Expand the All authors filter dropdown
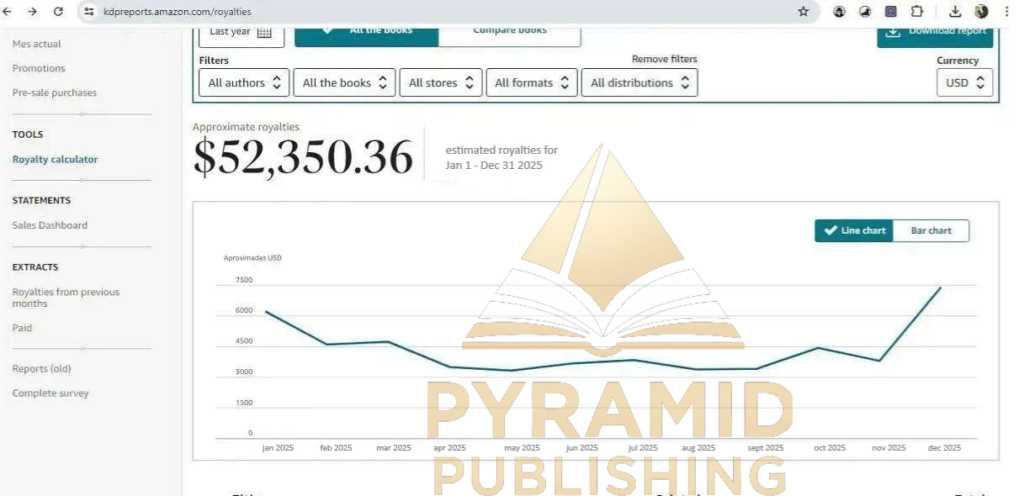The height and width of the screenshot is (496, 1024). click(246, 83)
